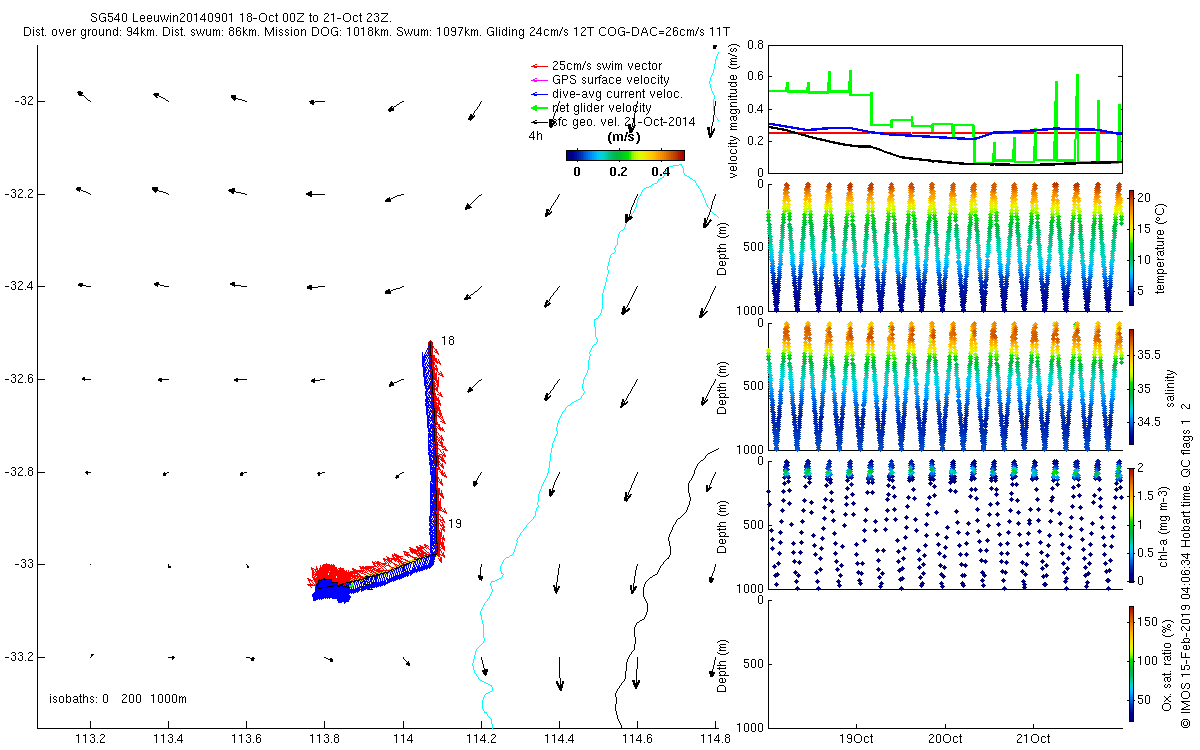This screenshot has height=750, width=1200.
Task: Click the '114' longitude tick label
Action: [x=403, y=739]
